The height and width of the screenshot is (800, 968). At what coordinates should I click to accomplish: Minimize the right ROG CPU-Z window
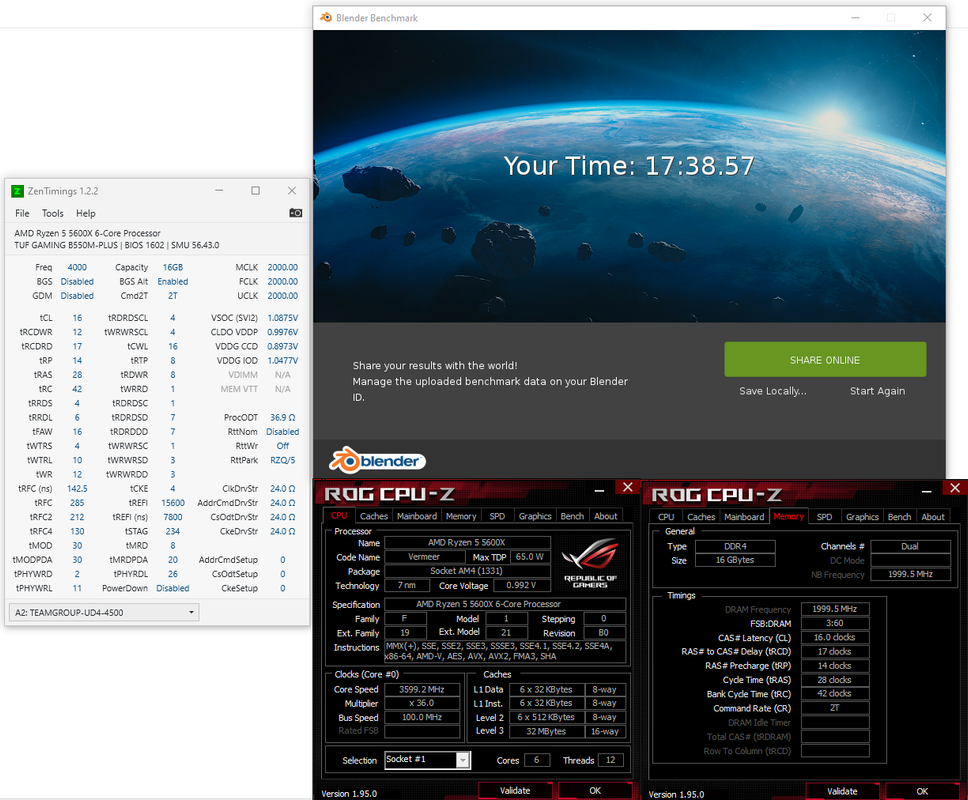pyautogui.click(x=926, y=491)
